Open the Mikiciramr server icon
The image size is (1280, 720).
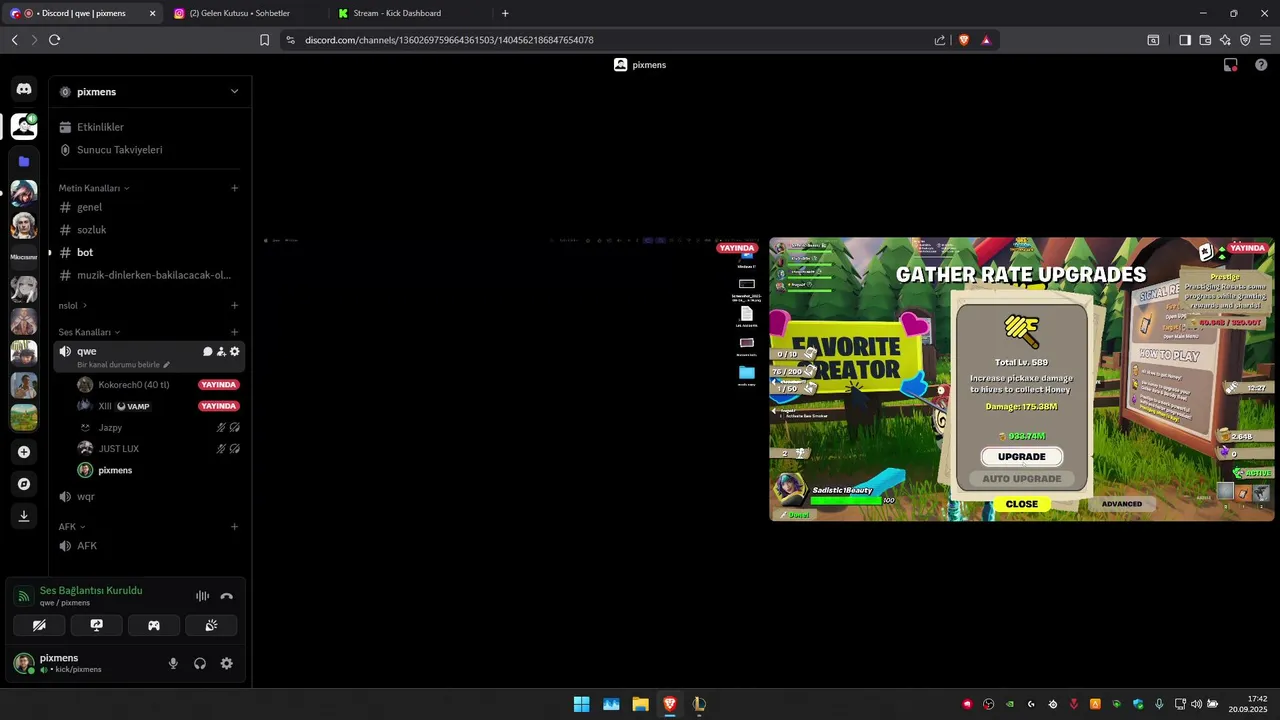[24, 257]
